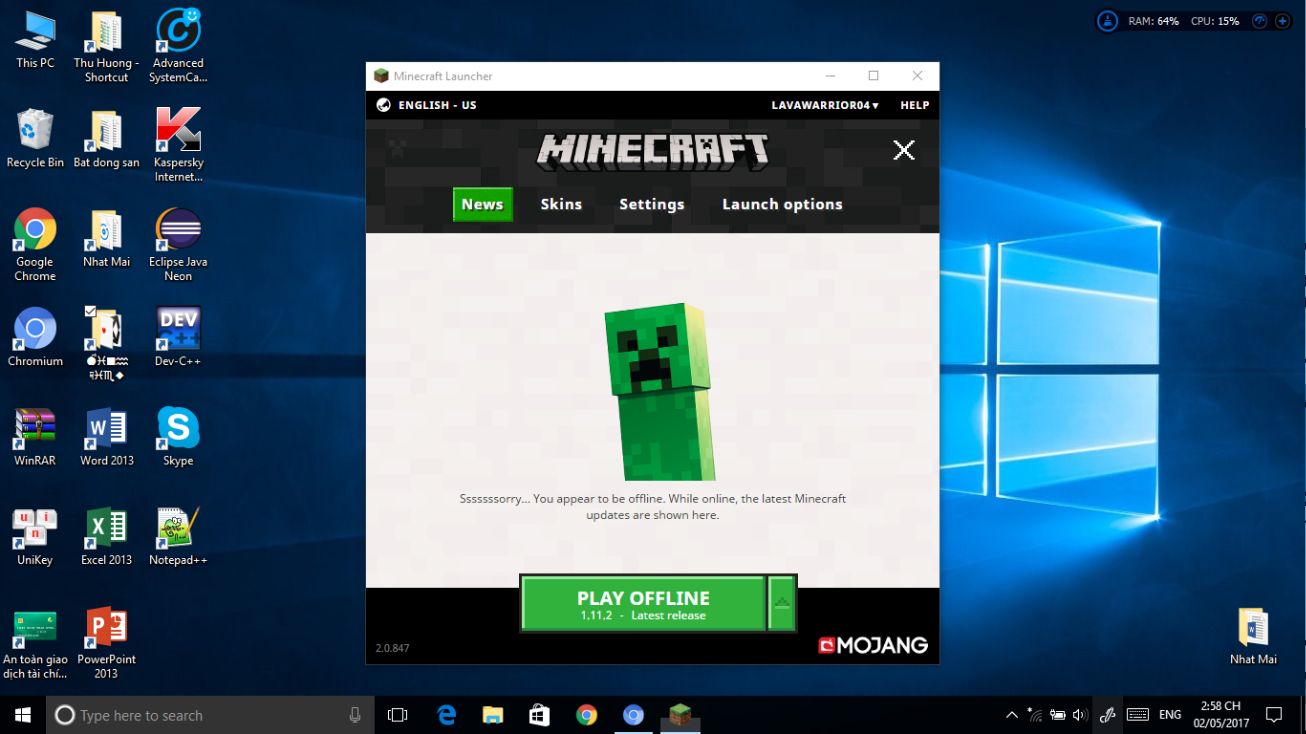Click the battery power tray icon
Viewport: 1306px width, 734px height.
pyautogui.click(x=1057, y=715)
